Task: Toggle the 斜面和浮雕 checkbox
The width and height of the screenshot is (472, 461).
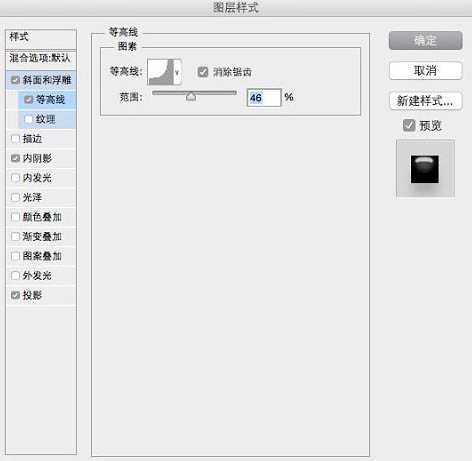Action: click(16, 80)
